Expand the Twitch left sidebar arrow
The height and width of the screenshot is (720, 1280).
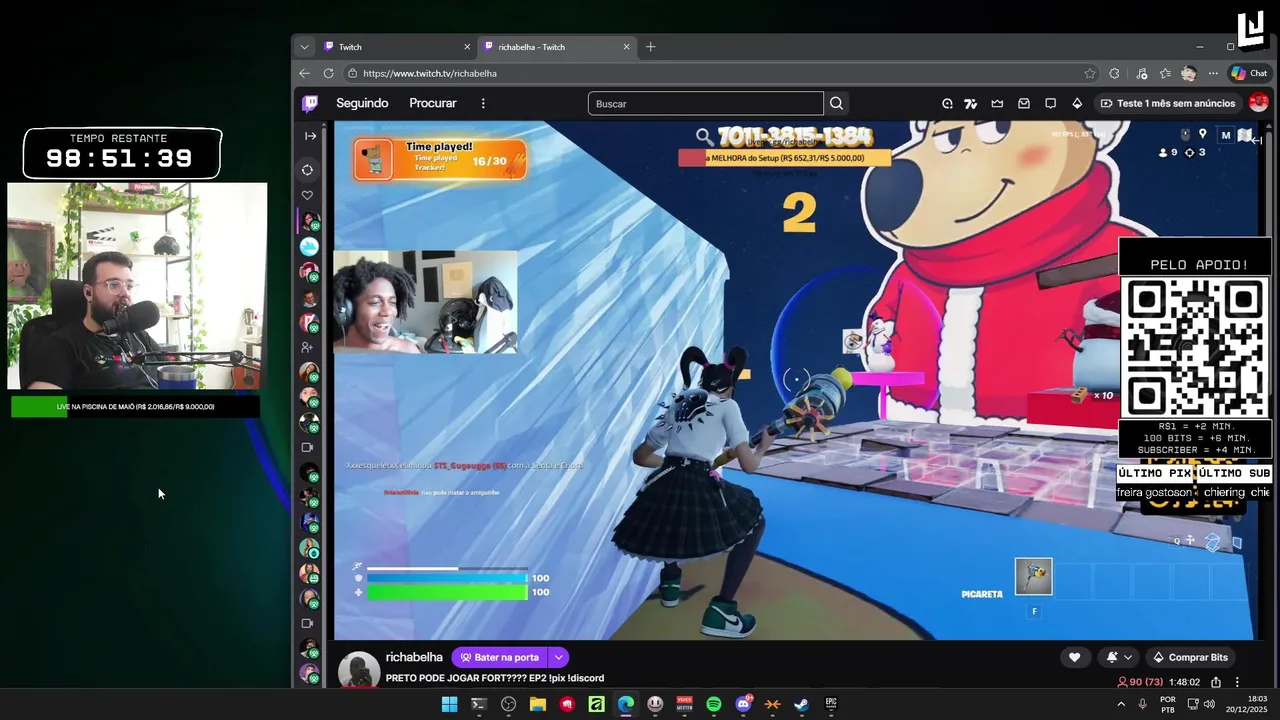(310, 136)
